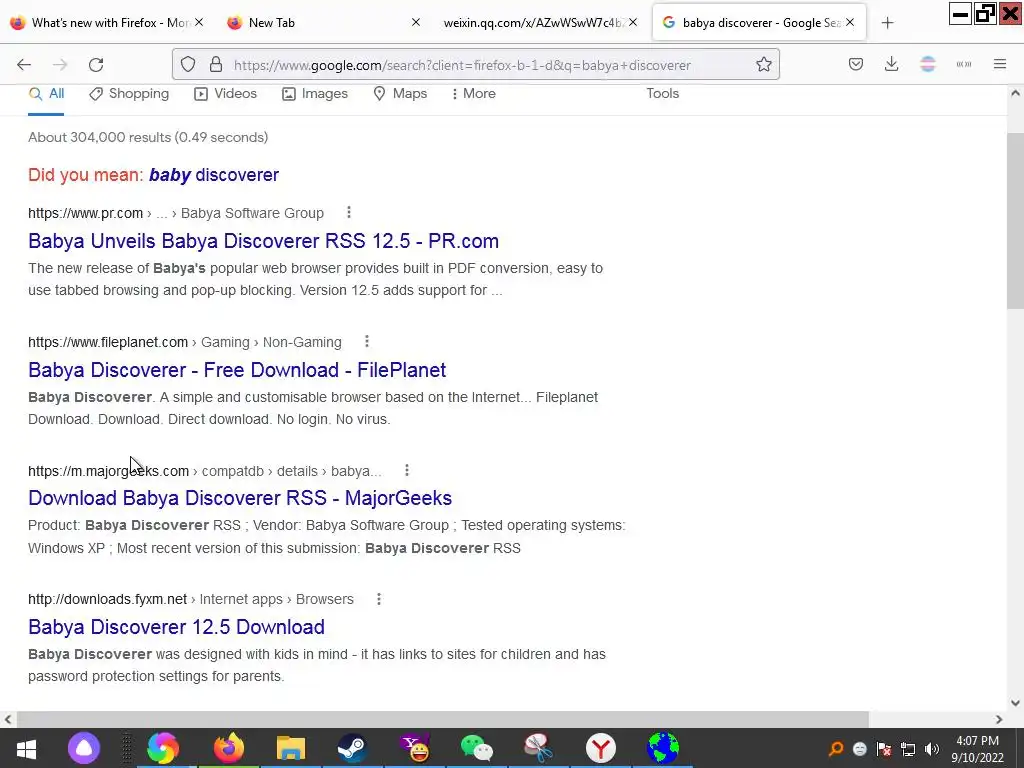Click the scroll-right arrow of horizontal scrollbar
1024x768 pixels.
[999, 719]
